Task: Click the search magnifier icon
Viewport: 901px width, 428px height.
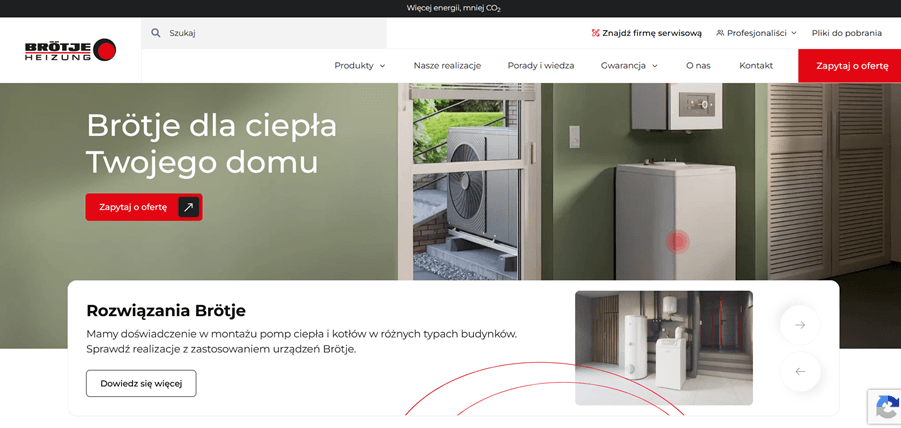Action: click(x=155, y=33)
